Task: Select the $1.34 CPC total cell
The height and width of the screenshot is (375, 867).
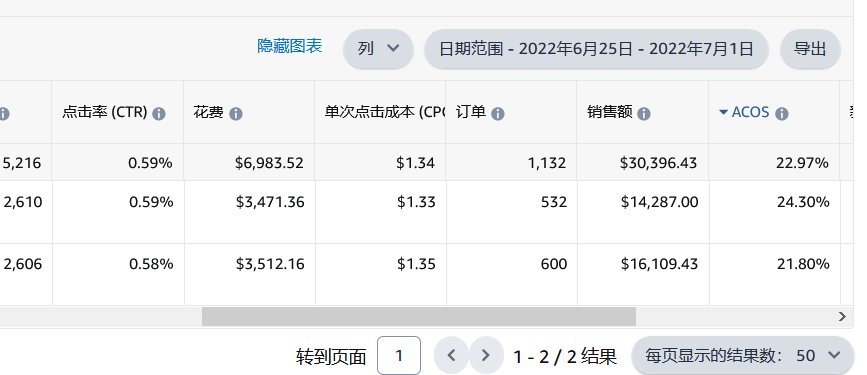Action: click(x=380, y=163)
